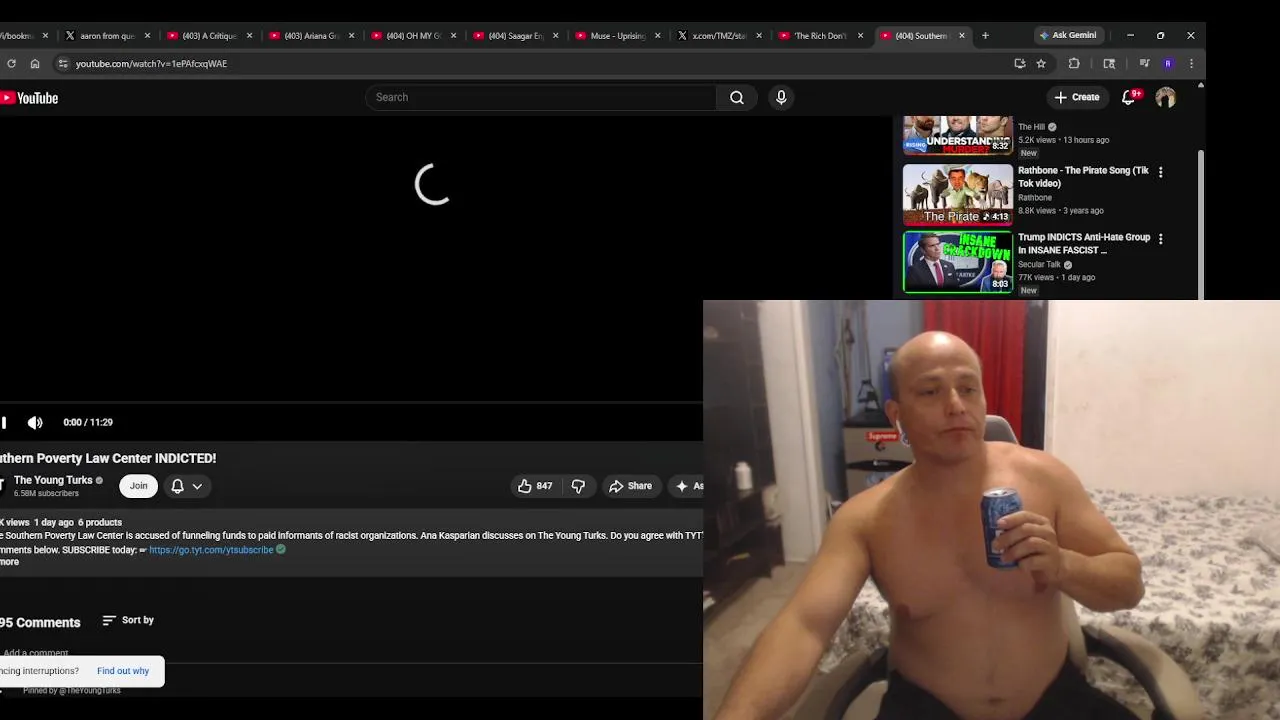Screen dimensions: 1280x720
Task: Open the Chrome three-dot menu
Action: click(x=1191, y=64)
